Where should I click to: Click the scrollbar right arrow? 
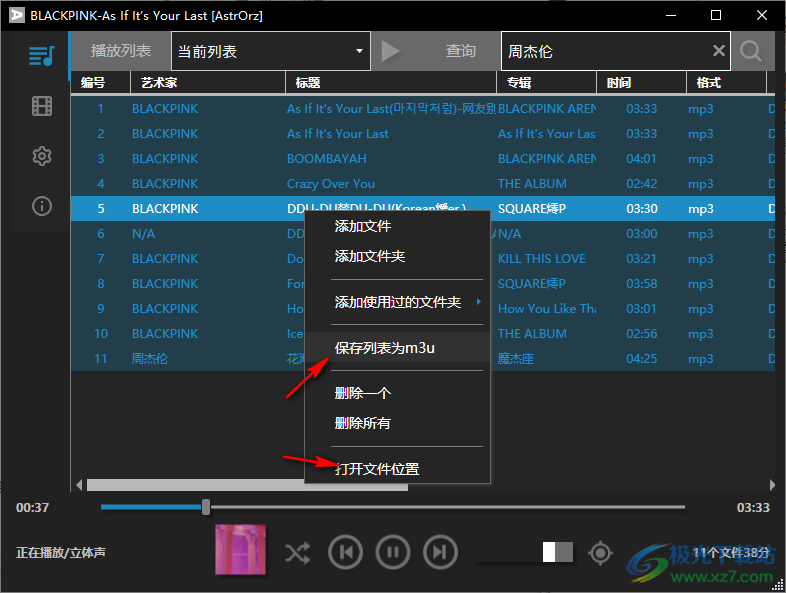[772, 485]
